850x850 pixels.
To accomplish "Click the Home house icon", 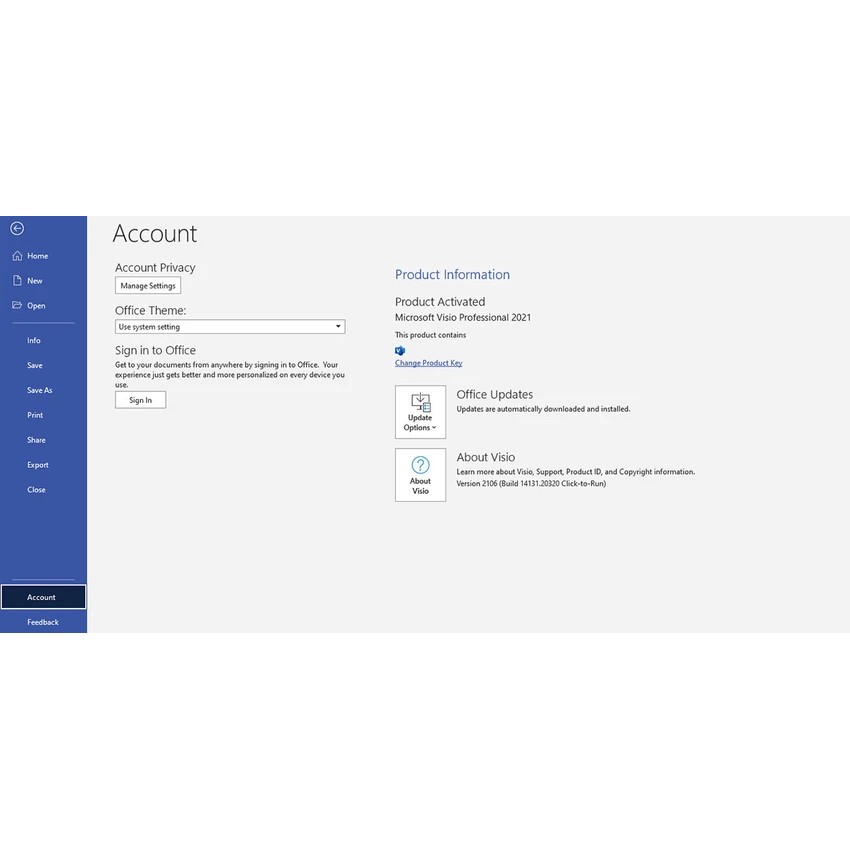I will click(x=17, y=256).
